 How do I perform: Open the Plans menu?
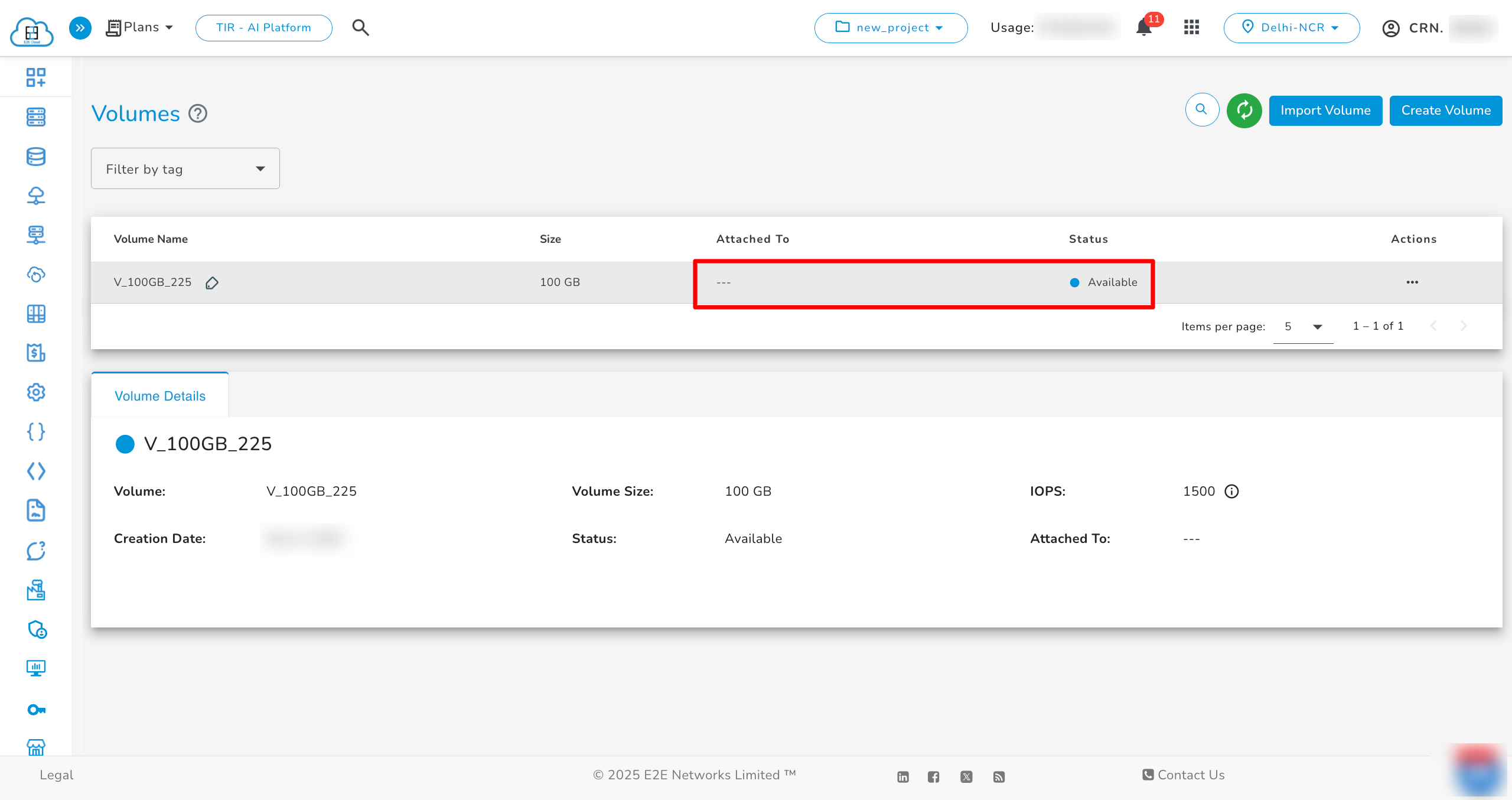[x=140, y=28]
